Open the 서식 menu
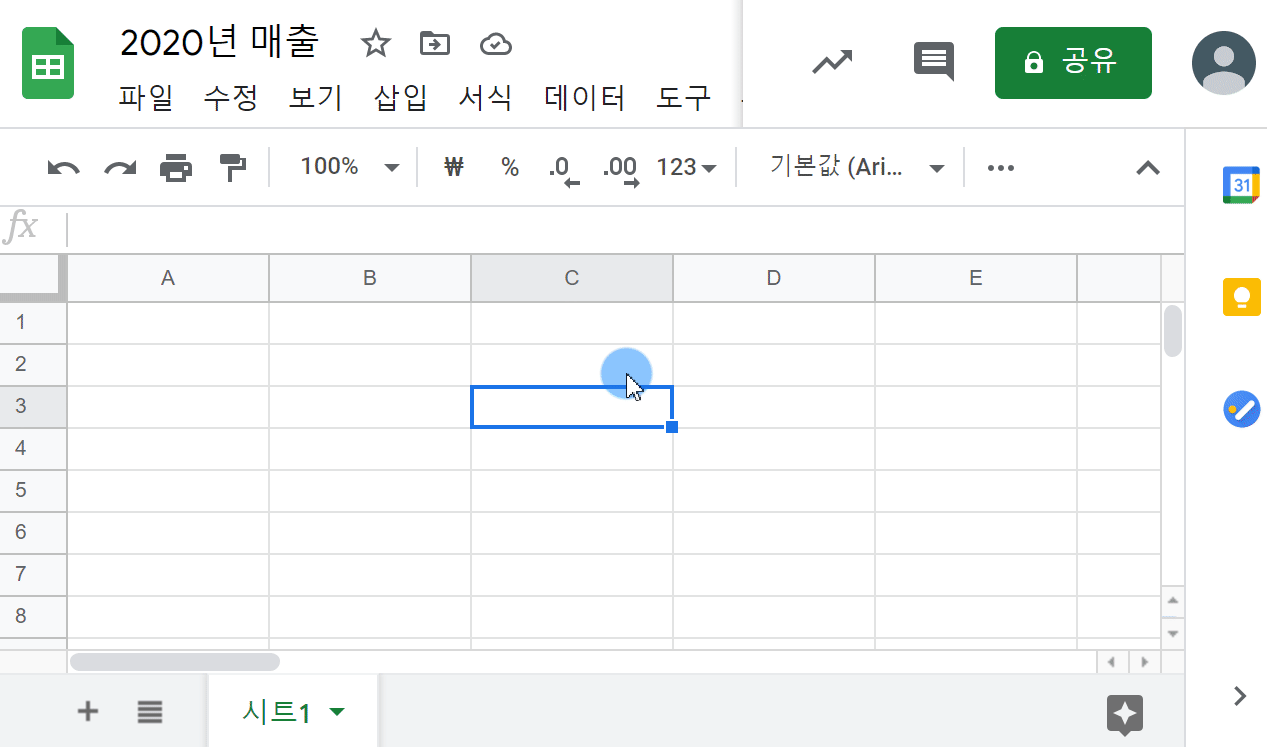Image resolution: width=1267 pixels, height=747 pixels. pos(486,98)
